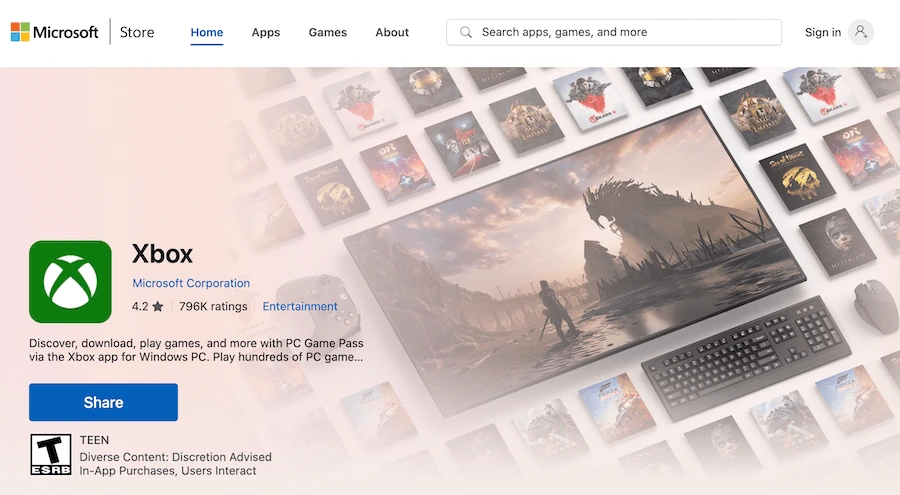Click the Microsoft logo
This screenshot has width=900, height=495.
pyautogui.click(x=55, y=32)
